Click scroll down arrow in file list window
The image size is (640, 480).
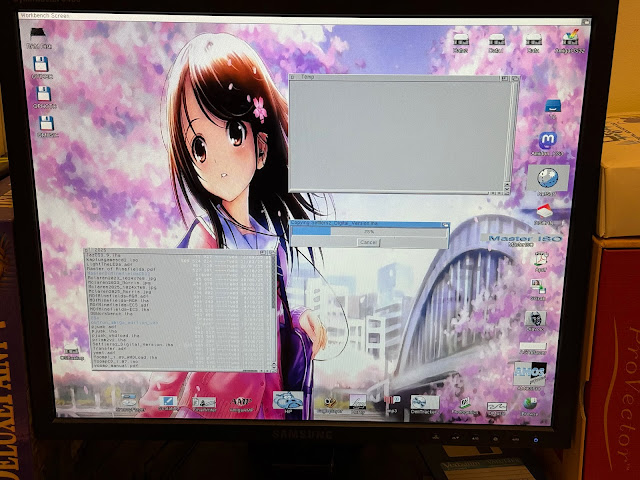(272, 366)
